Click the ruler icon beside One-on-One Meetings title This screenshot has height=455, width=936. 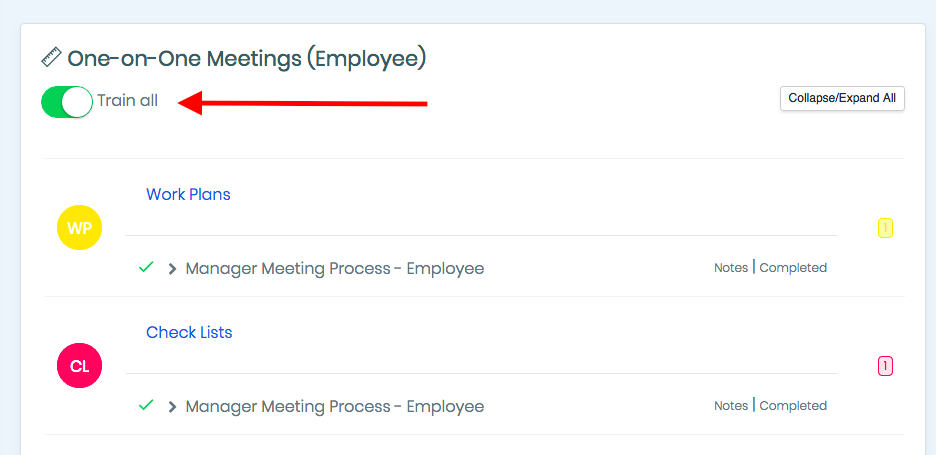[x=51, y=58]
